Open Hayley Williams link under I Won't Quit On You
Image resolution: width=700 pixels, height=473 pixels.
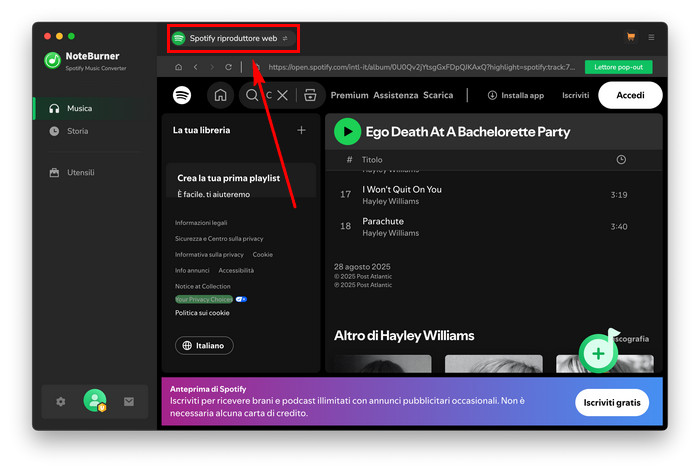(x=390, y=201)
